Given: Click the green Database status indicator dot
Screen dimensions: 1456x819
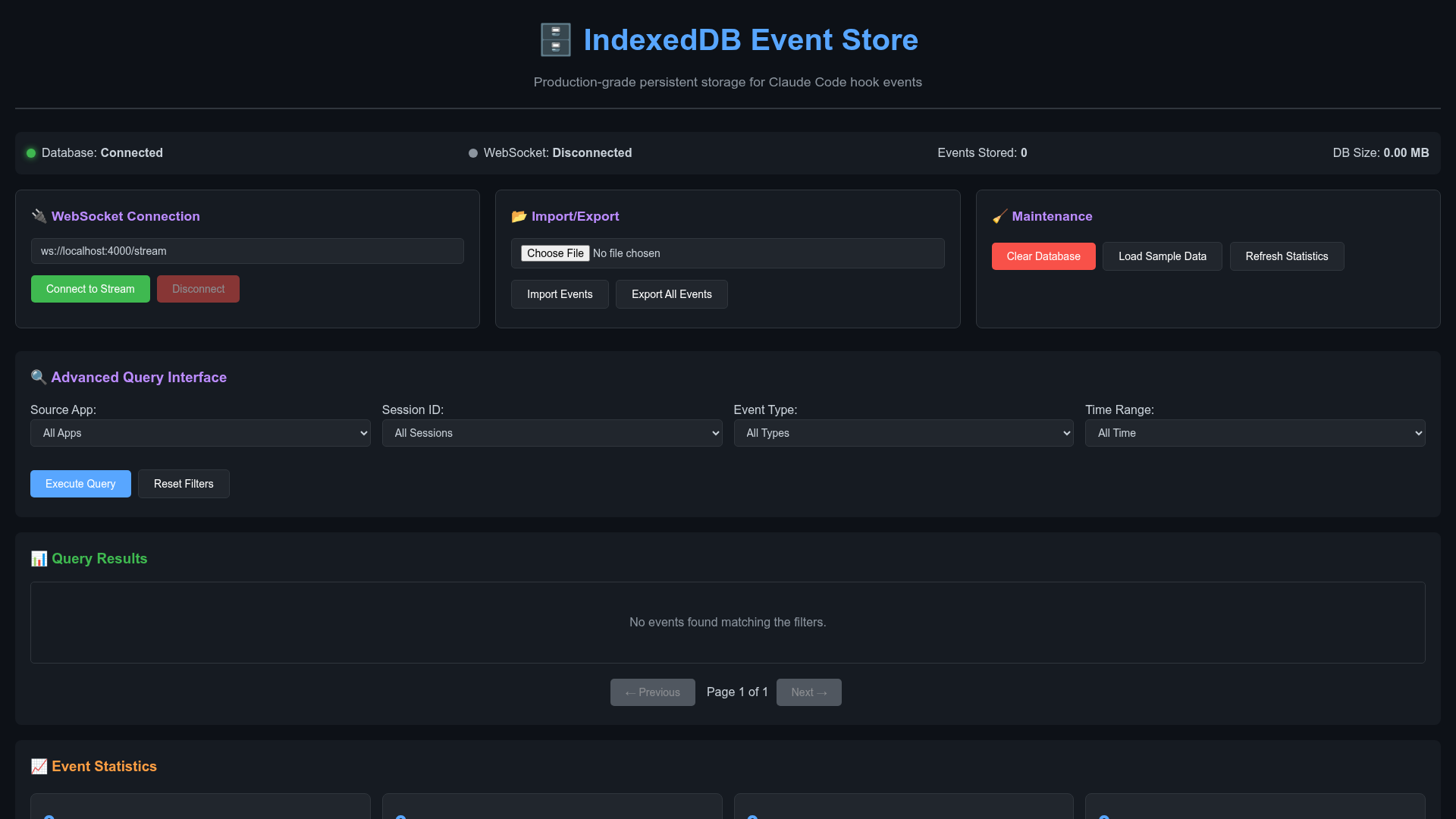Looking at the screenshot, I should (x=31, y=153).
